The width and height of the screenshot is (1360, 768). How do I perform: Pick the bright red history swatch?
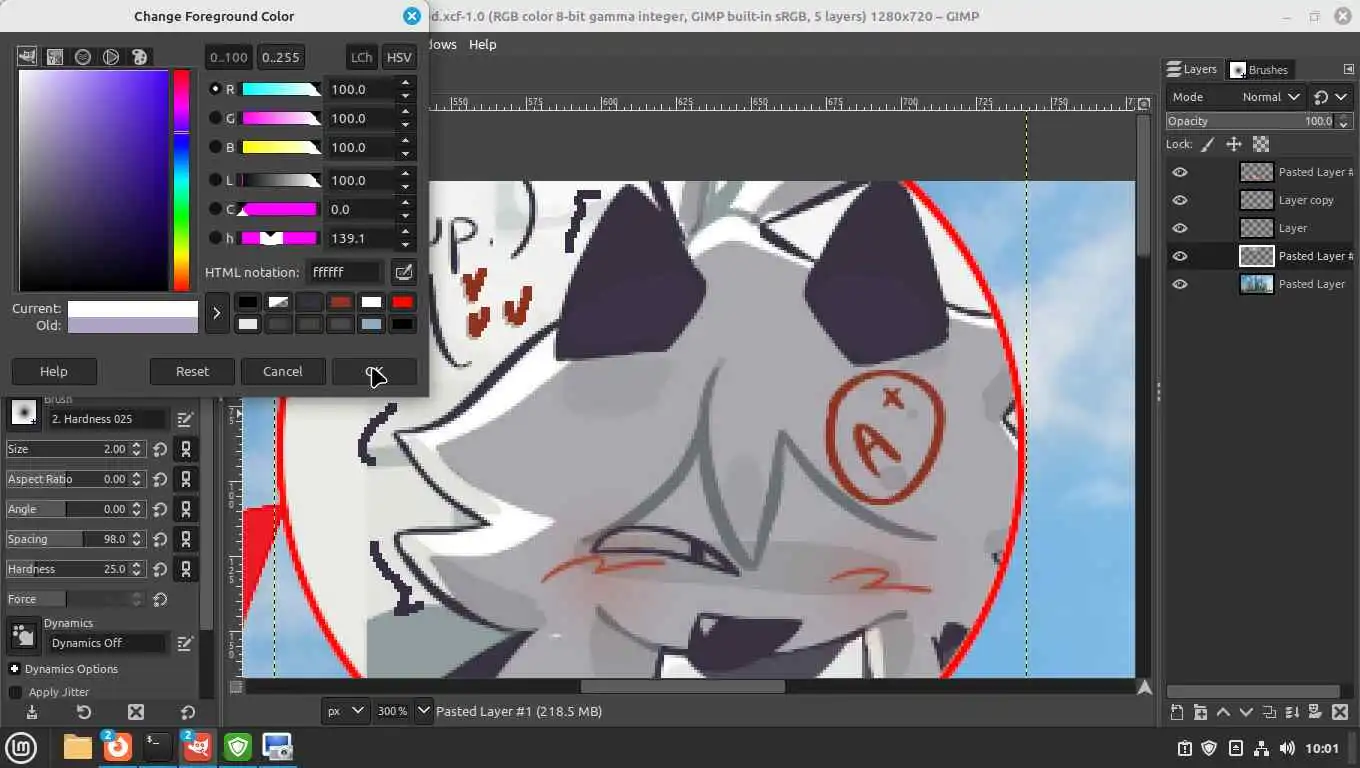[x=402, y=302]
